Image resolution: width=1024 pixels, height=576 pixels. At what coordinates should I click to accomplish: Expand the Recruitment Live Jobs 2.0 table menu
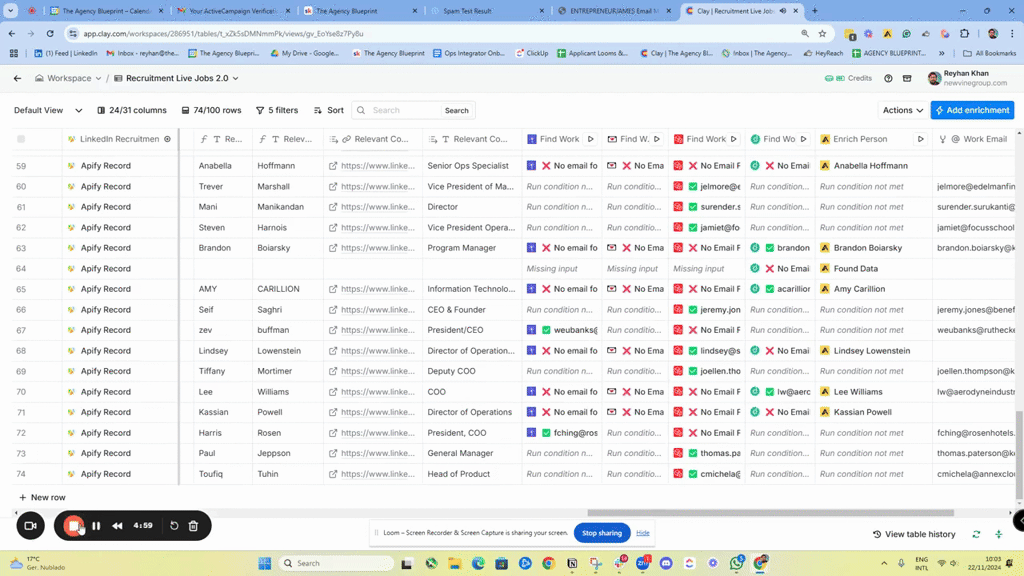point(176,78)
